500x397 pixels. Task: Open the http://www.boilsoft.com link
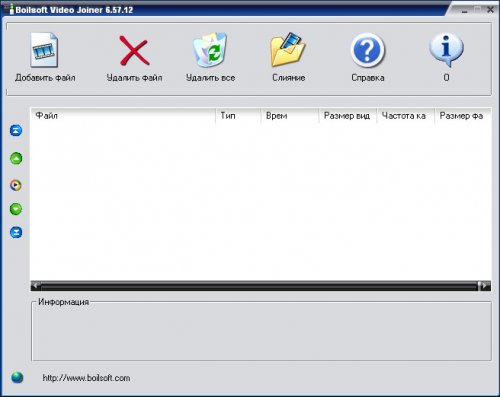(x=86, y=378)
